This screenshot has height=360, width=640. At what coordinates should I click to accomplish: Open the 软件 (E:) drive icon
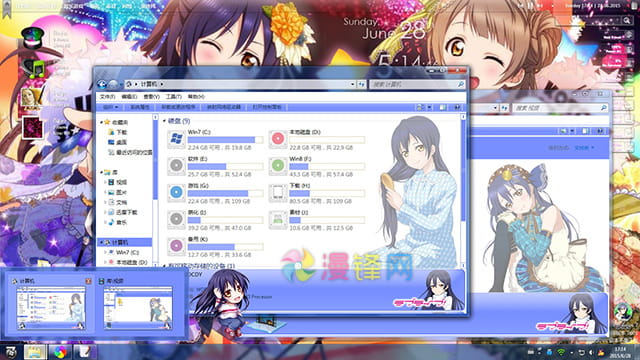(176, 166)
